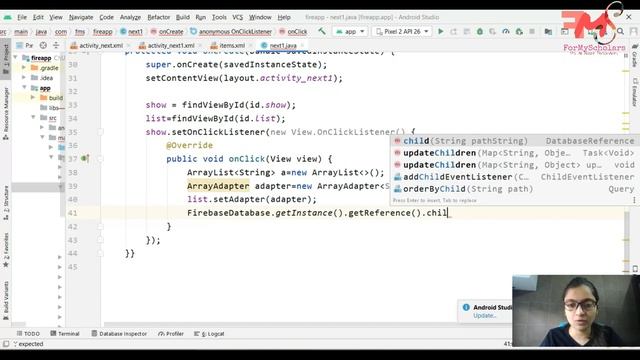
Task: Open the Project view selector dropdown
Action: tap(25, 45)
